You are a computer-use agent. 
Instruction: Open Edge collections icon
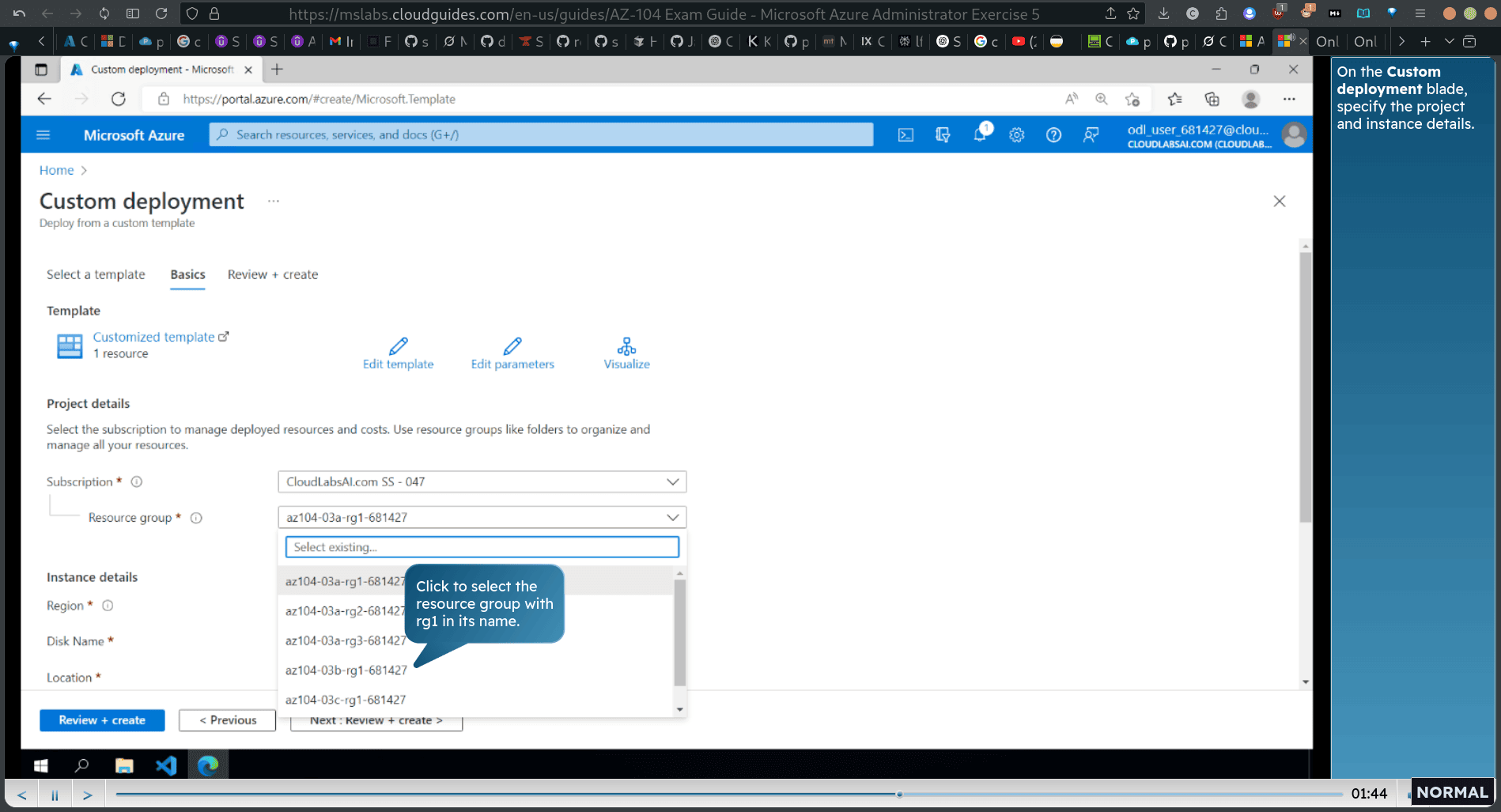[1212, 99]
